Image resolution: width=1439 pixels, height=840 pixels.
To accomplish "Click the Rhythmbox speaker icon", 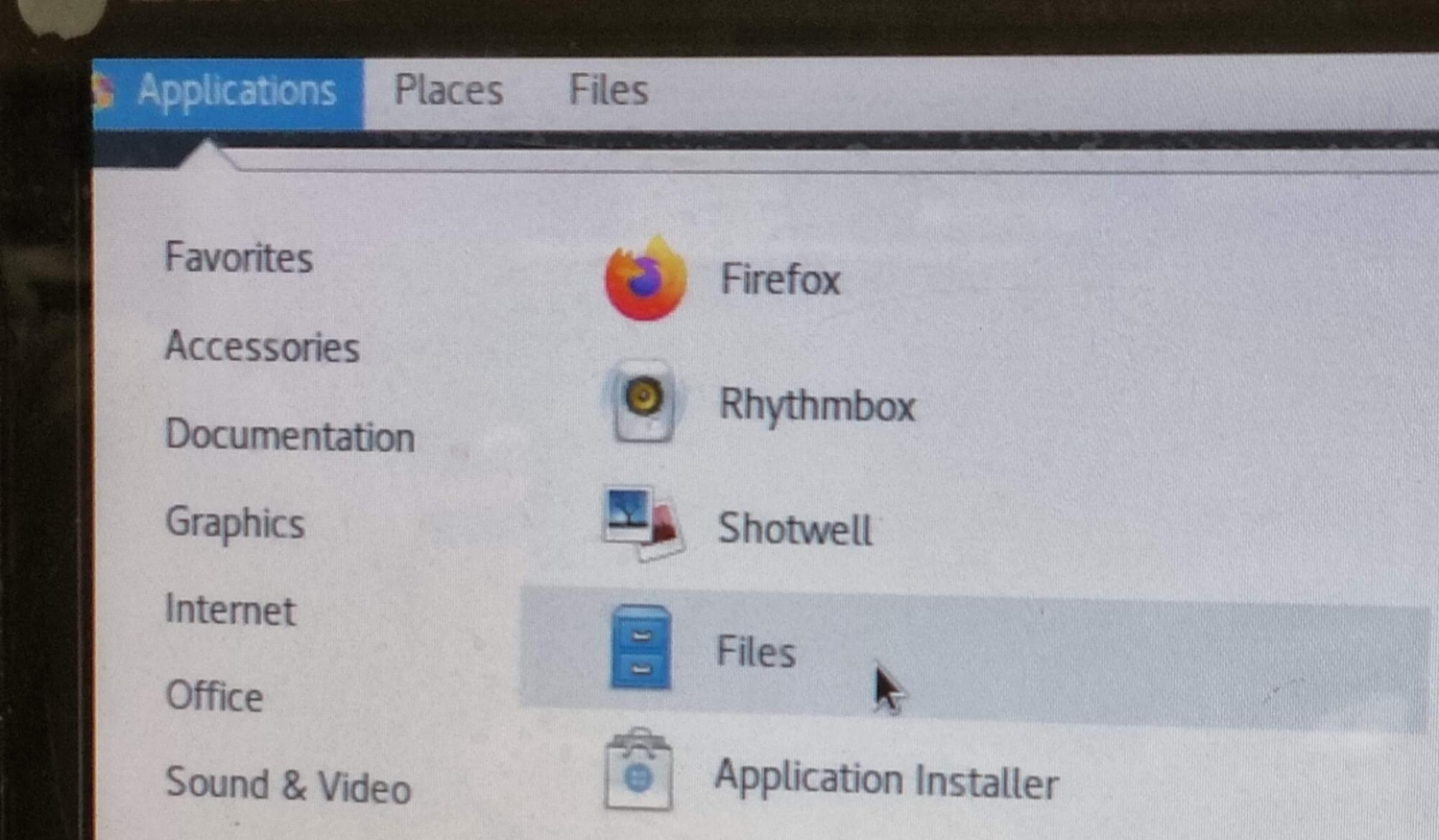I will tap(642, 400).
